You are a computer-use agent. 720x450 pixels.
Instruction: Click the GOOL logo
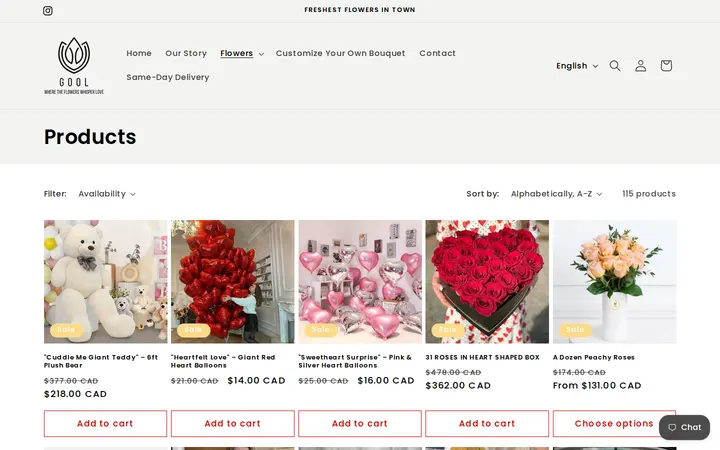[74, 66]
